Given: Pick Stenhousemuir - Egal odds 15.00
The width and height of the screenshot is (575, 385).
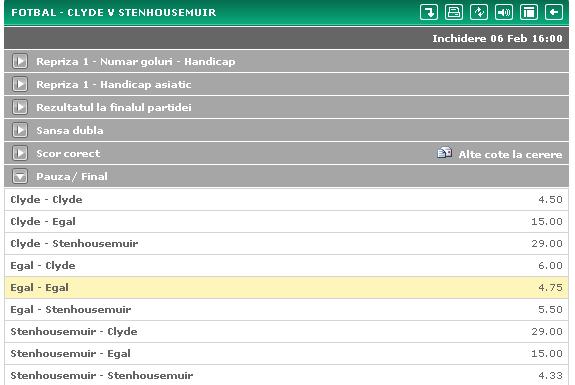Looking at the screenshot, I should coord(547,353).
